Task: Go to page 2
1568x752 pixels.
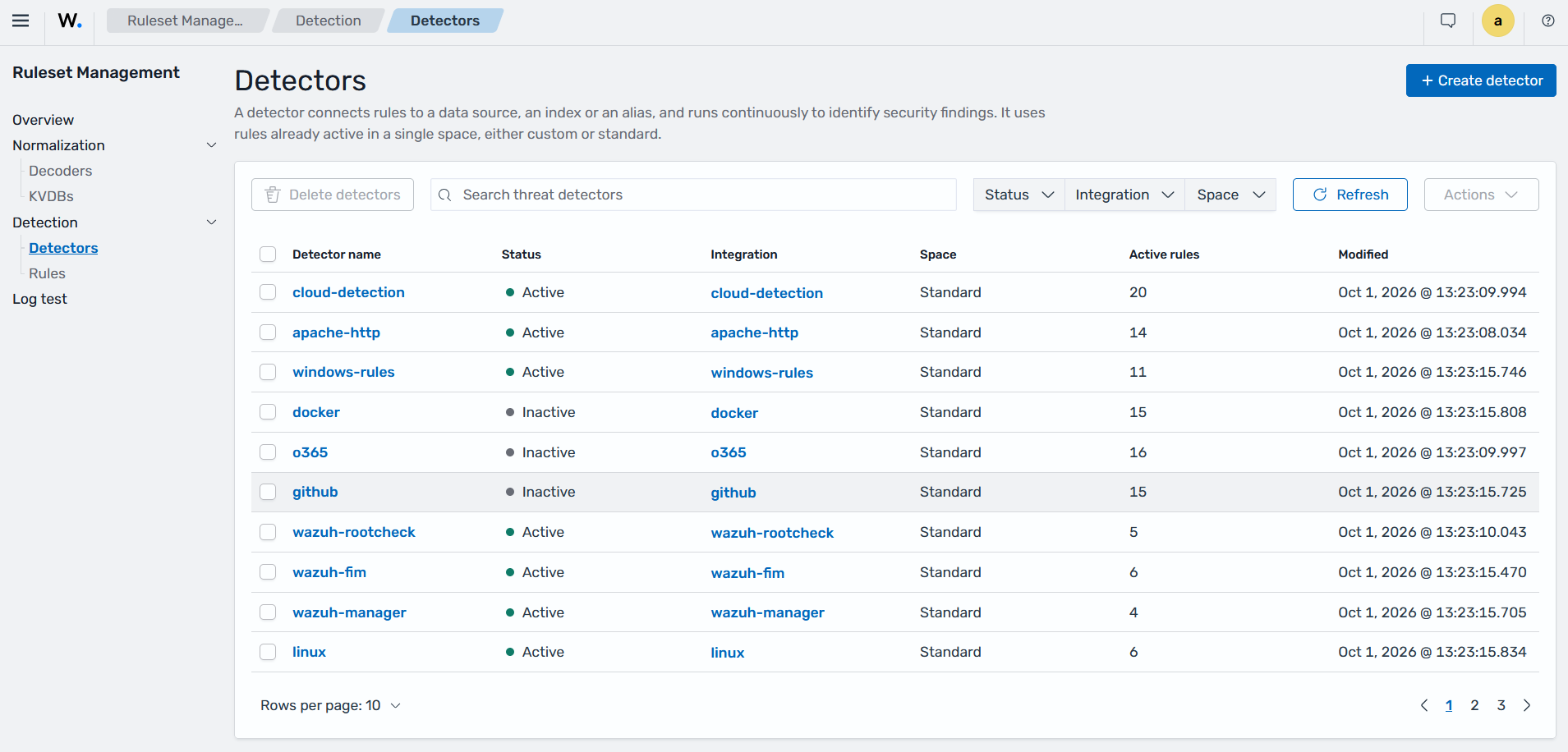Action: pos(1474,705)
